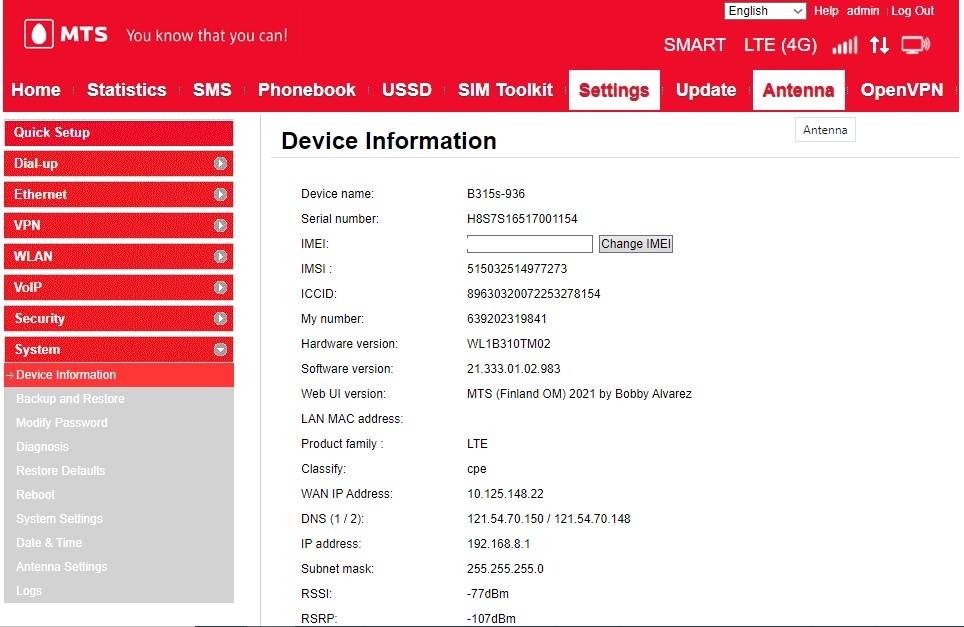
Task: Open Date & Time page
Action: pos(49,543)
